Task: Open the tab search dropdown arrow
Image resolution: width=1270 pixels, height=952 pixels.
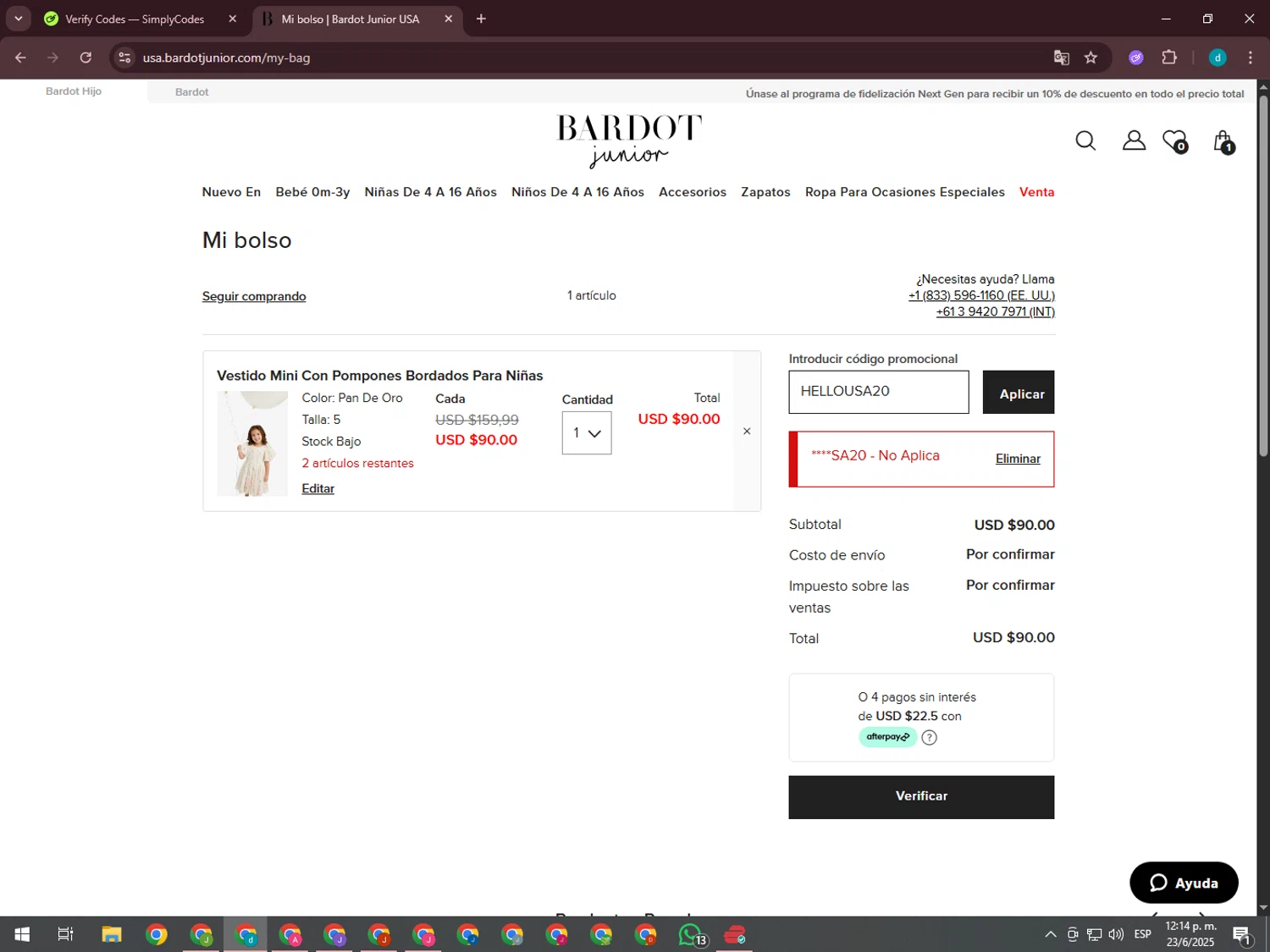Action: pyautogui.click(x=18, y=19)
